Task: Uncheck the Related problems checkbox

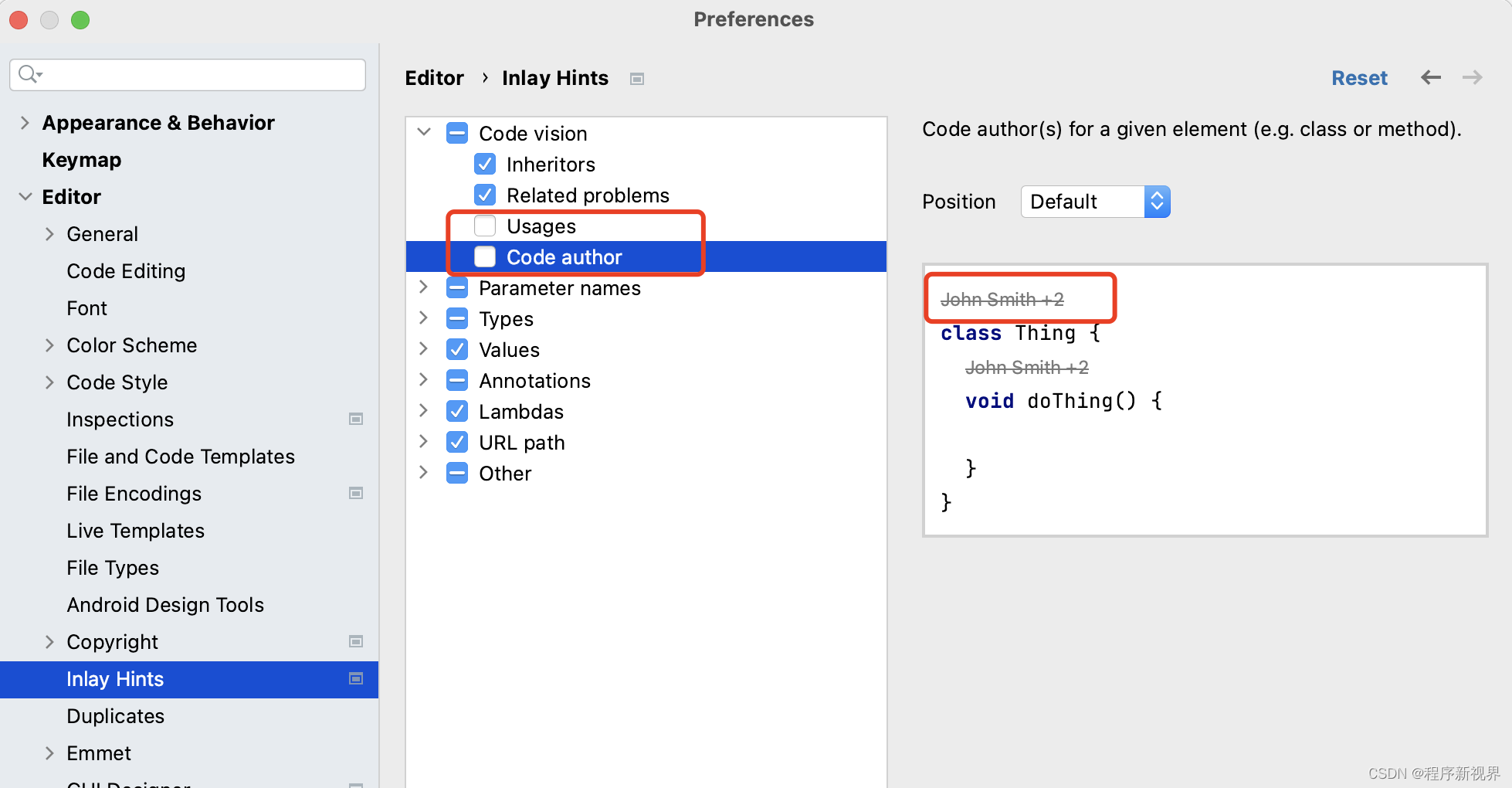Action: pos(485,195)
